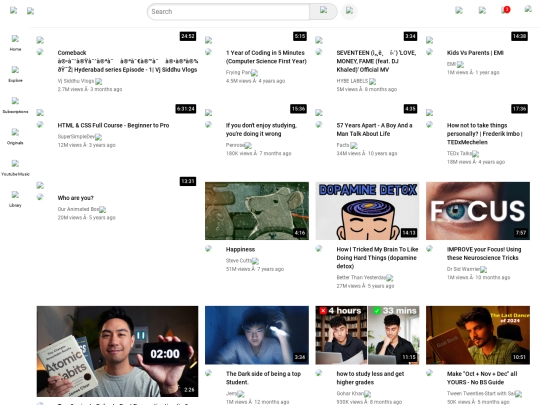Click verified badge next to TEDx Talks
The height and width of the screenshot is (405, 540).
click(475, 154)
